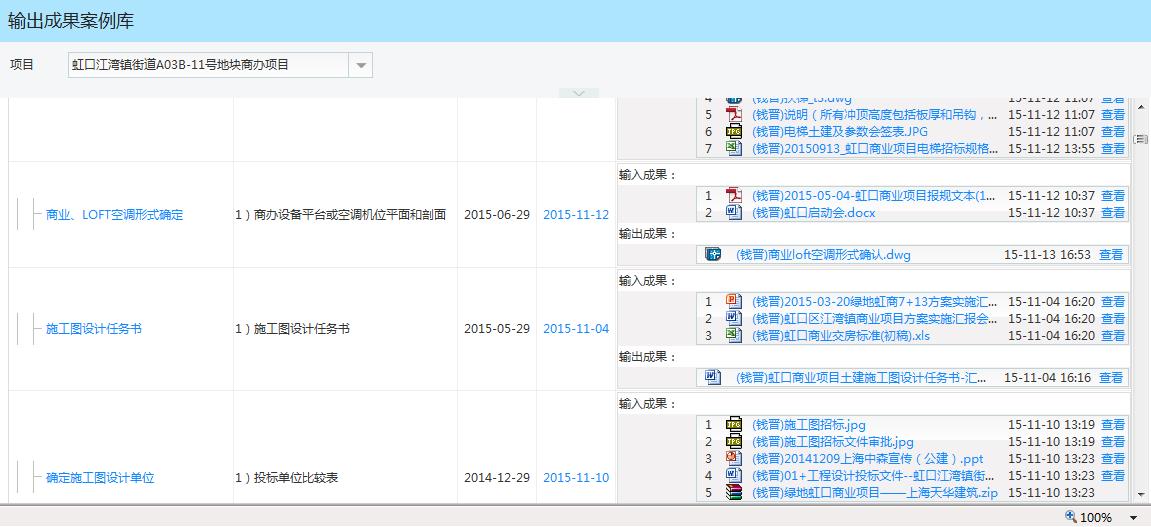The width and height of the screenshot is (1151, 527).
Task: Open the zoom level 100% dropdown arrow
Action: pyautogui.click(x=1133, y=518)
